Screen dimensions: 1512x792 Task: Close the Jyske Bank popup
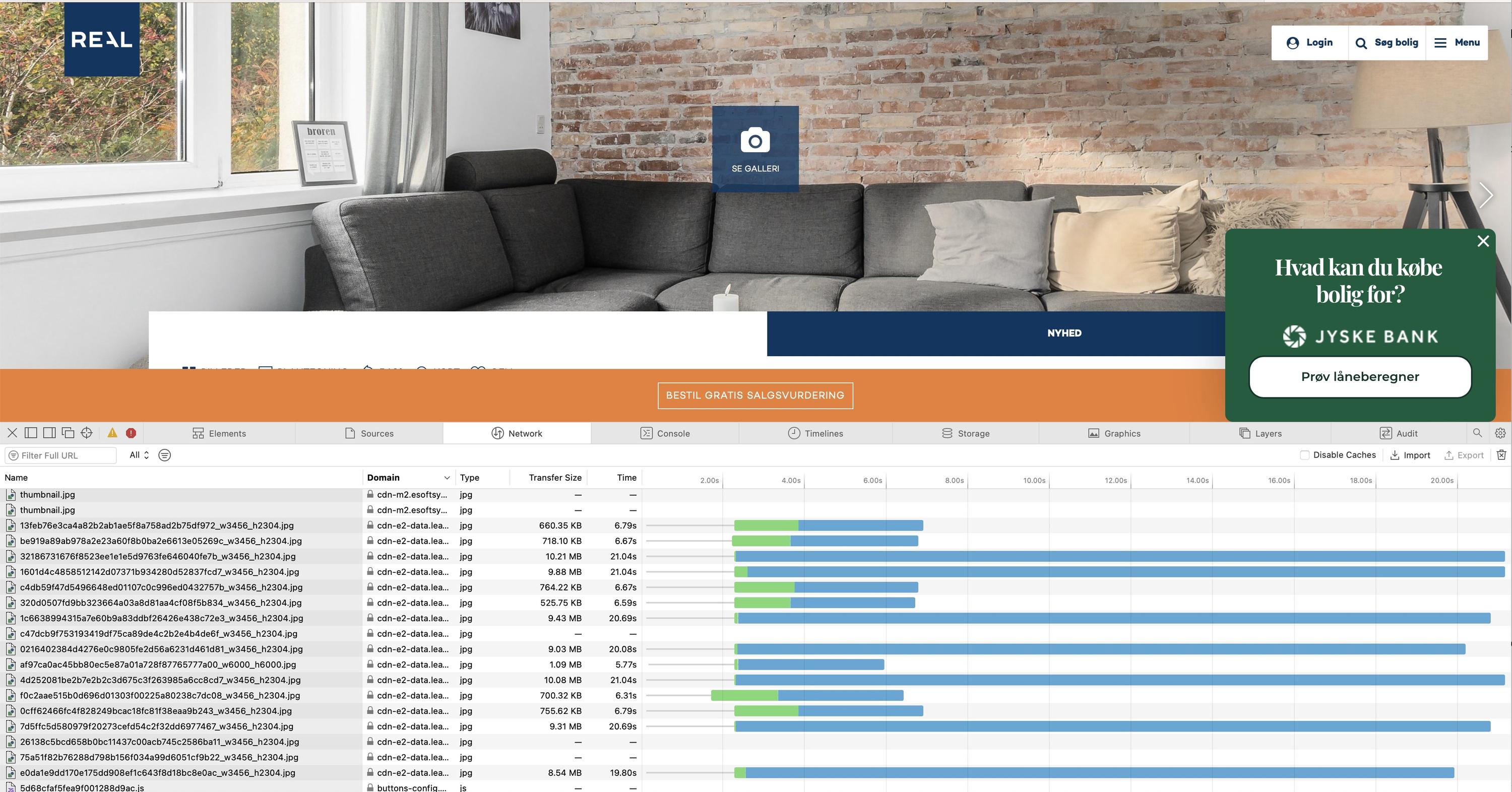tap(1483, 241)
